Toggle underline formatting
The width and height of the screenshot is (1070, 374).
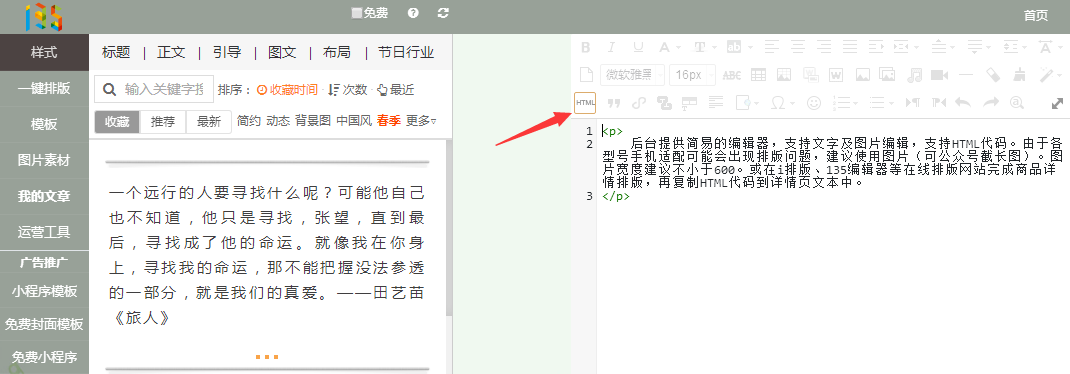638,47
